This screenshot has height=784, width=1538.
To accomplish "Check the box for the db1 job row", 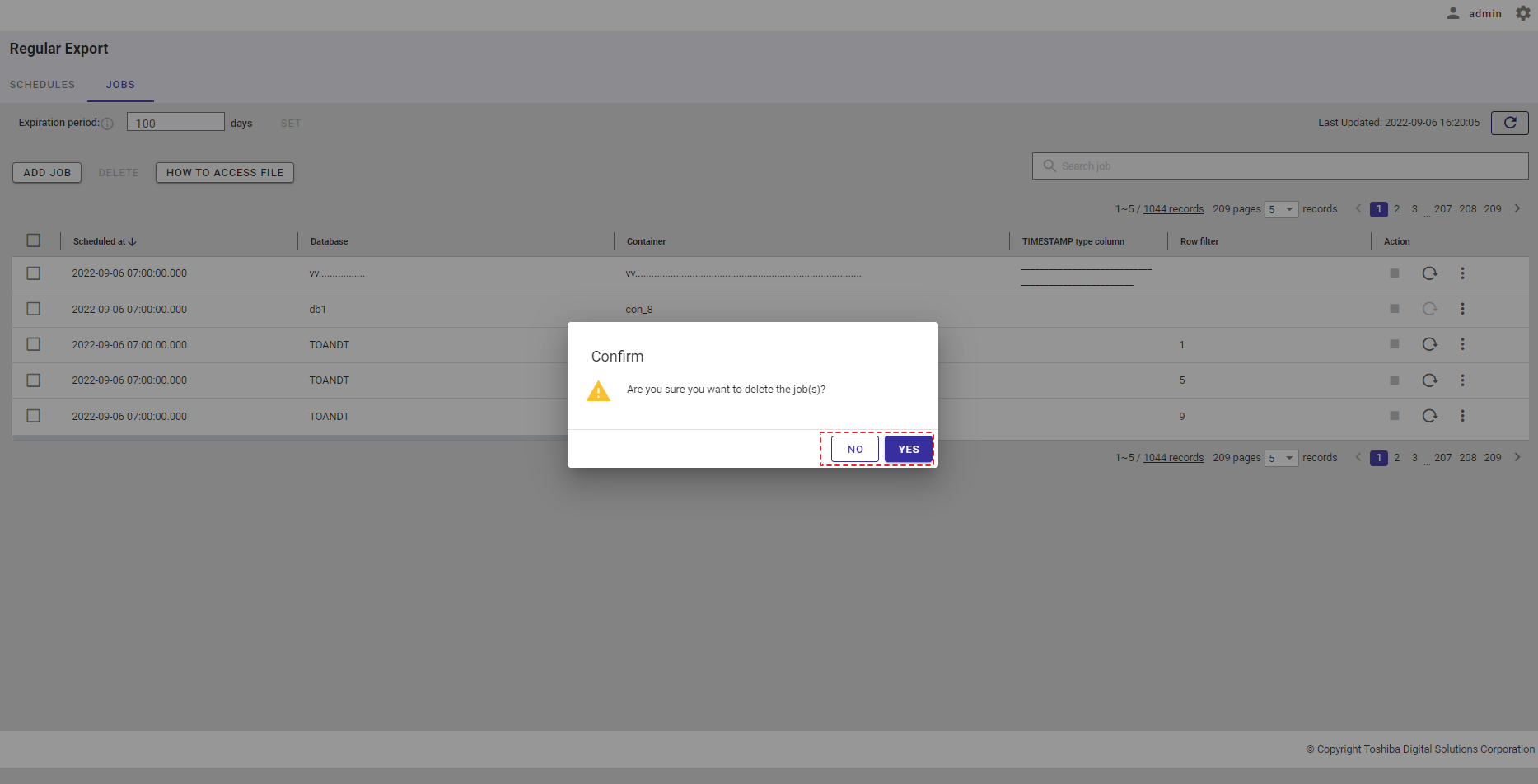I will (34, 309).
